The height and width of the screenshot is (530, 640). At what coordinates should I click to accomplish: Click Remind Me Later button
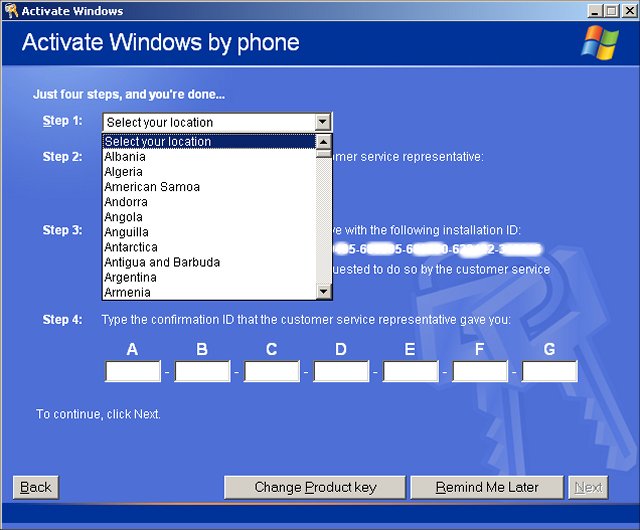(x=487, y=487)
